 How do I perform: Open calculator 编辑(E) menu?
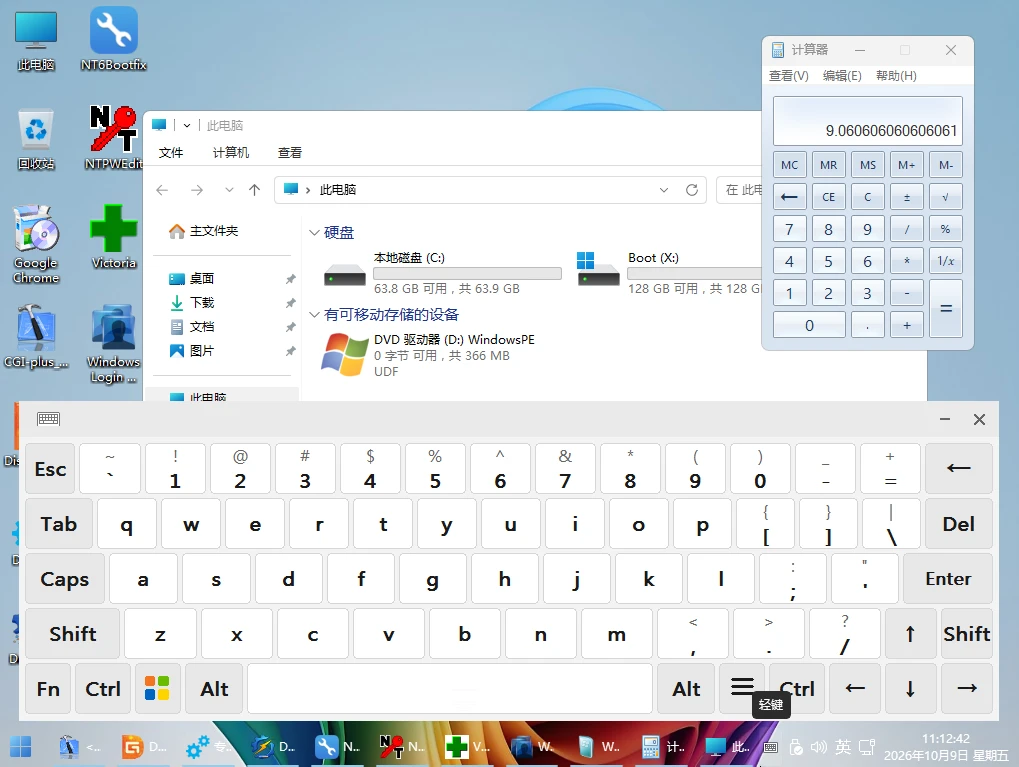click(842, 75)
